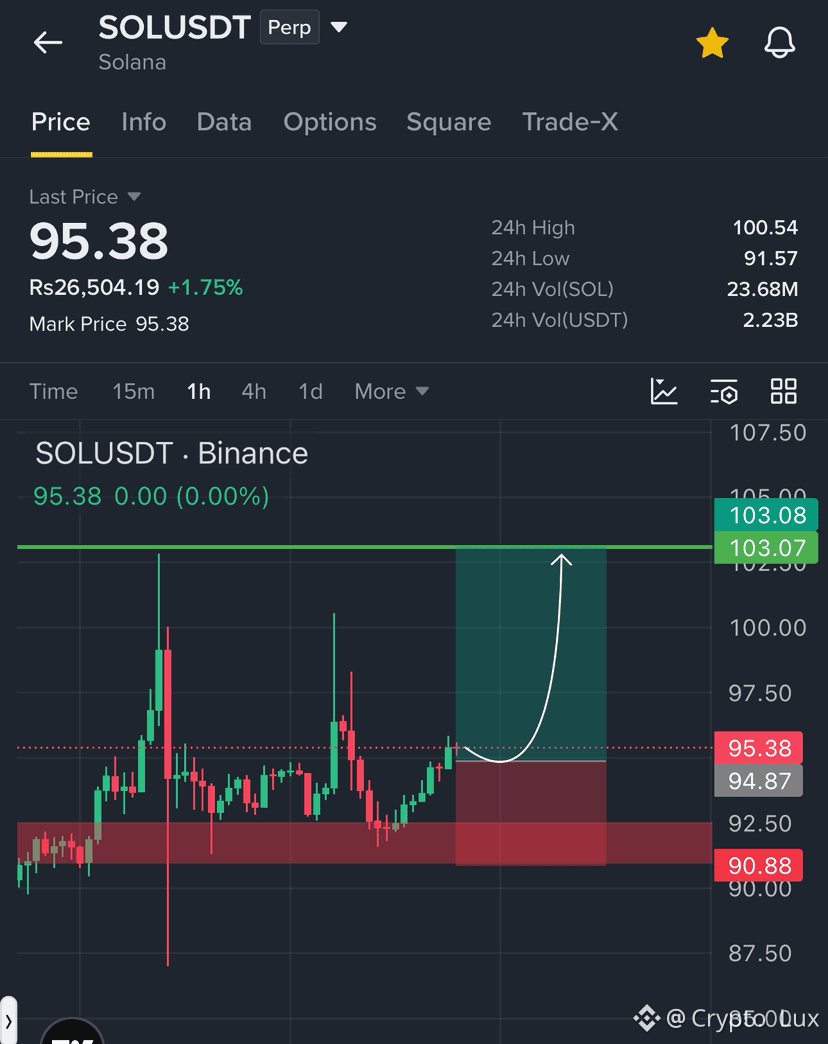Expand the left side panel chevron

pos(8,1020)
